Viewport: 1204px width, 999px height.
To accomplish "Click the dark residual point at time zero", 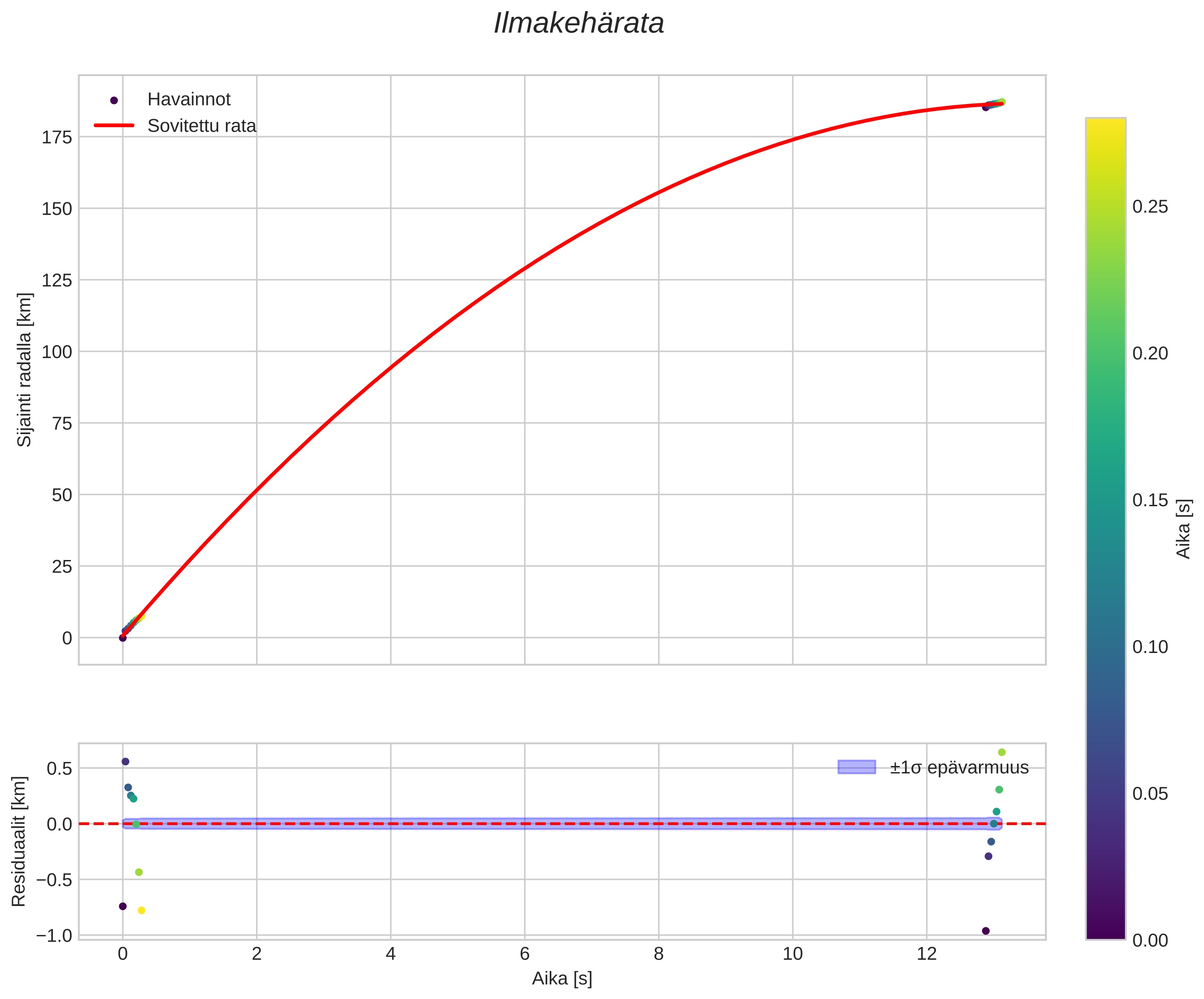I will (x=123, y=906).
